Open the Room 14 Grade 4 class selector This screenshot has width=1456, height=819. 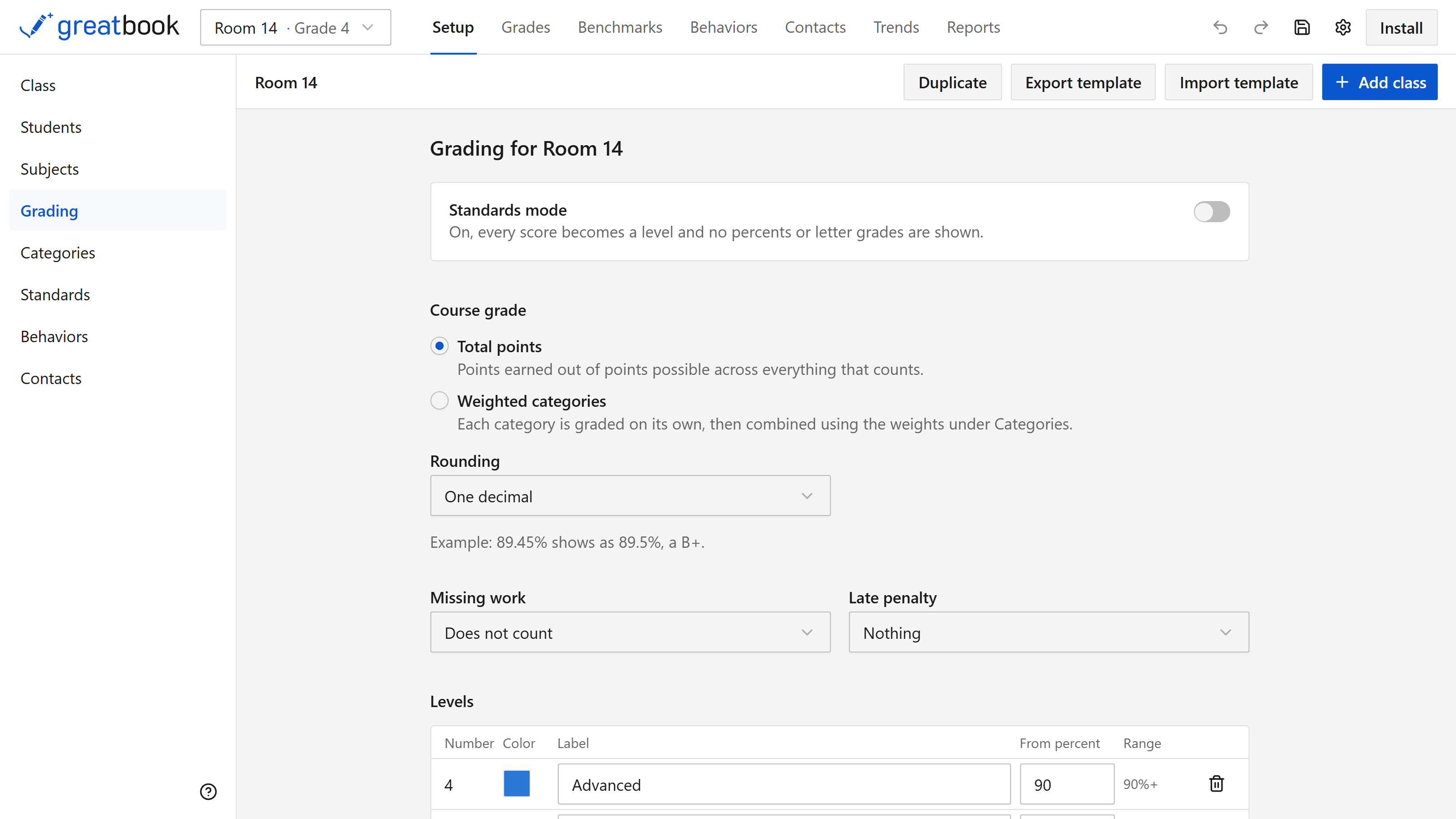295,27
